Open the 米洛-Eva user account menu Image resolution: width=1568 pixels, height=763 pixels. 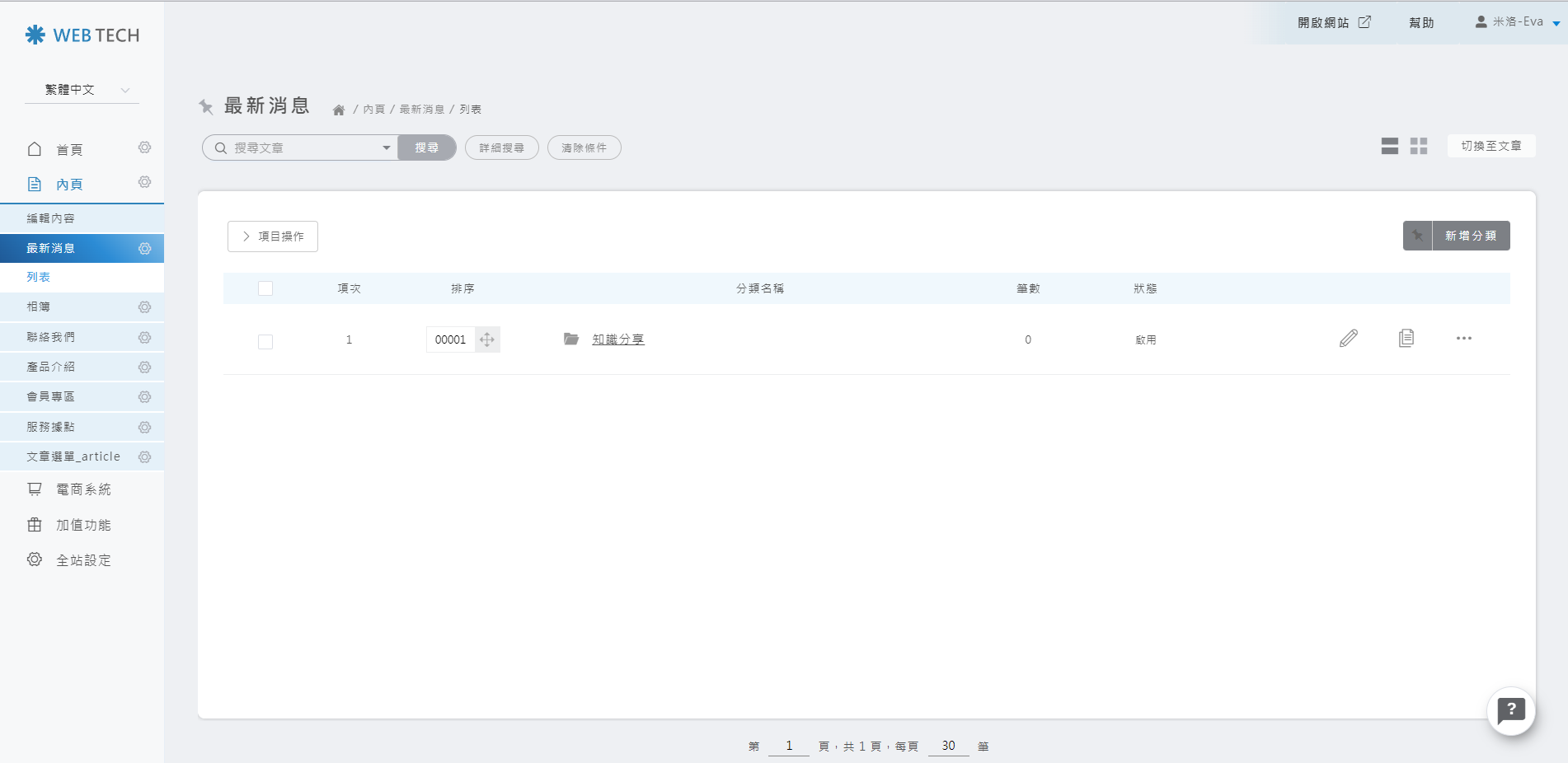(1517, 22)
